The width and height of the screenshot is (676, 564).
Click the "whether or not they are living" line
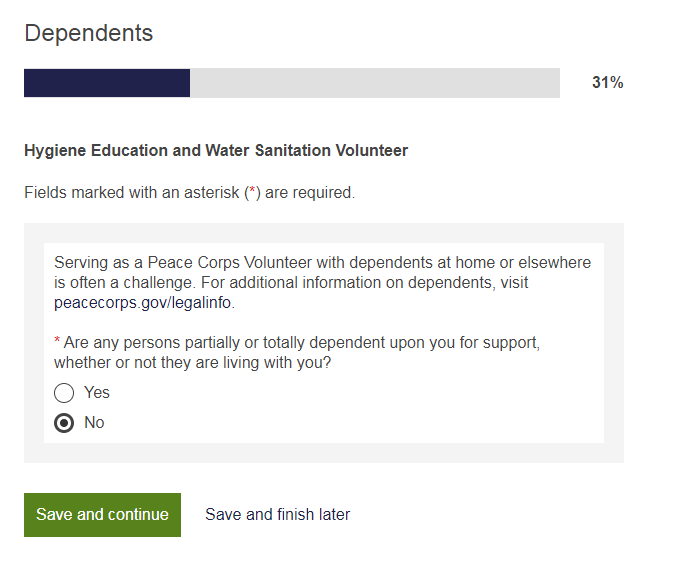(x=192, y=362)
